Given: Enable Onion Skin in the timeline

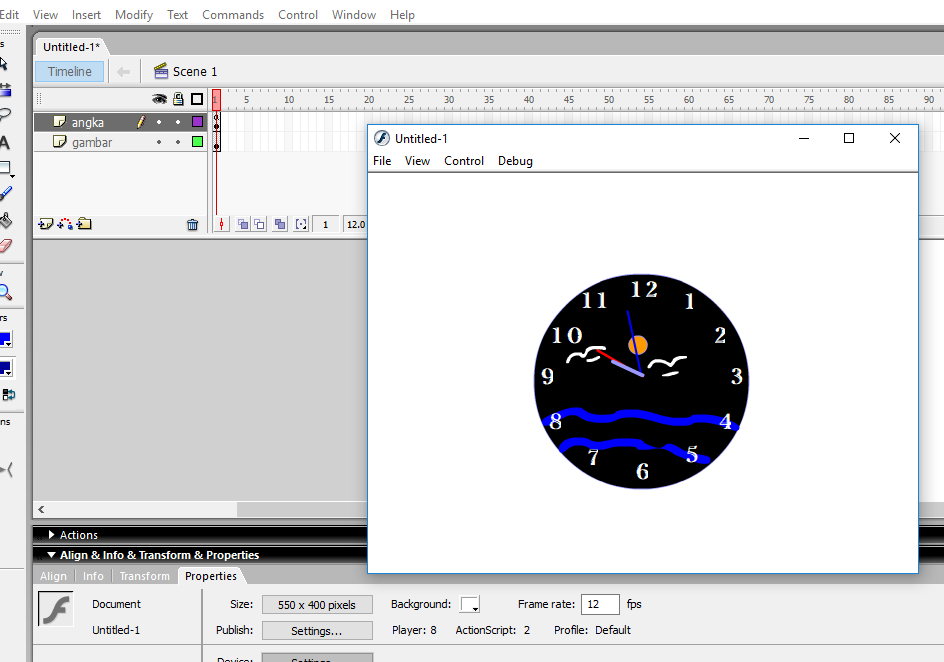Looking at the screenshot, I should click(243, 224).
